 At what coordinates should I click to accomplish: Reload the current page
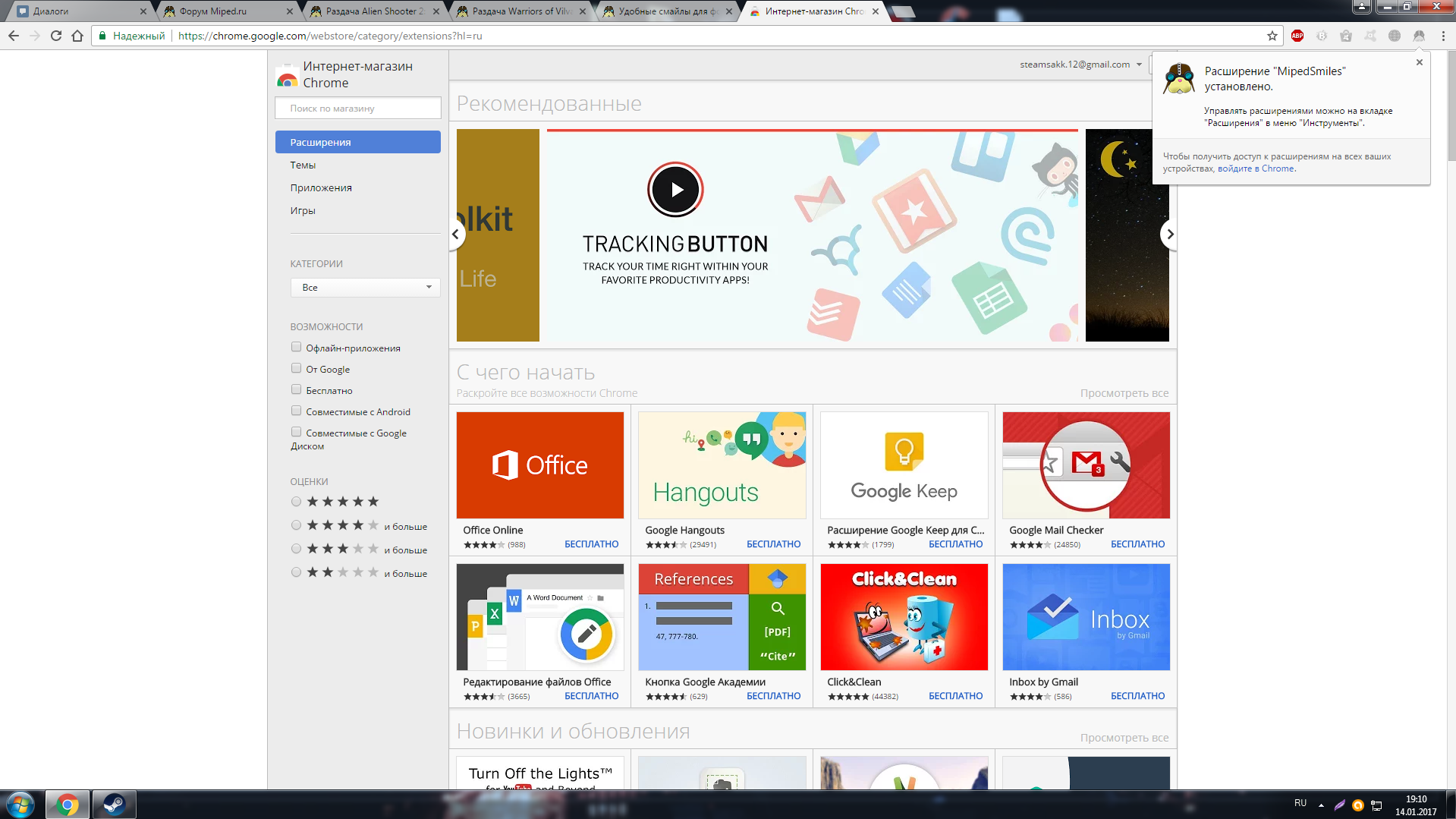click(x=56, y=36)
